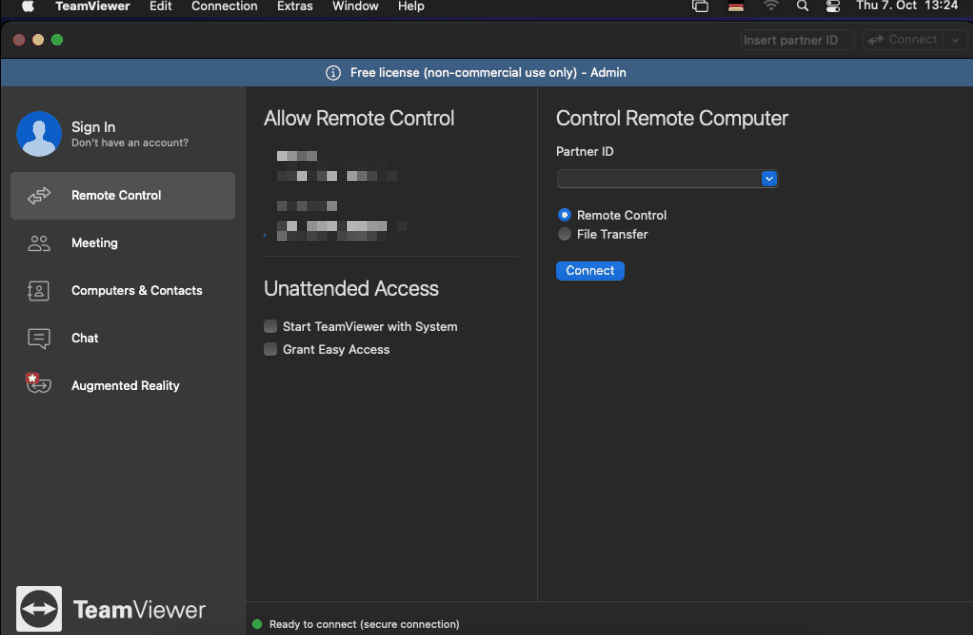Click the date and time in menu bar
The height and width of the screenshot is (635, 973).
pyautogui.click(x=907, y=6)
